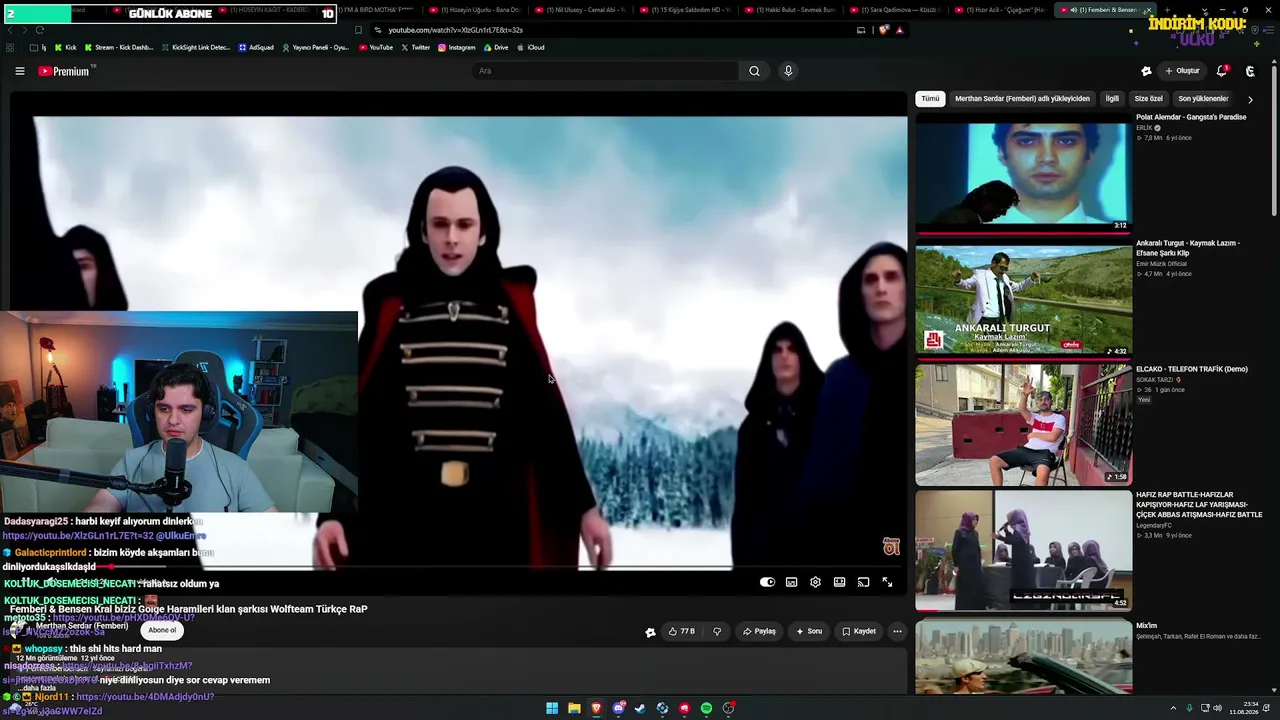Image resolution: width=1280 pixels, height=720 pixels.
Task: Show hidden system tray icons
Action: (1173, 708)
